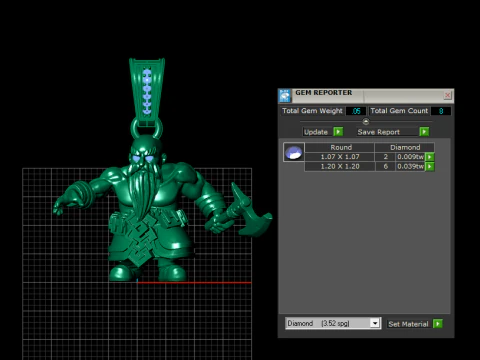Close the Gem Reporter panel
480x360 pixels.
pyautogui.click(x=448, y=96)
